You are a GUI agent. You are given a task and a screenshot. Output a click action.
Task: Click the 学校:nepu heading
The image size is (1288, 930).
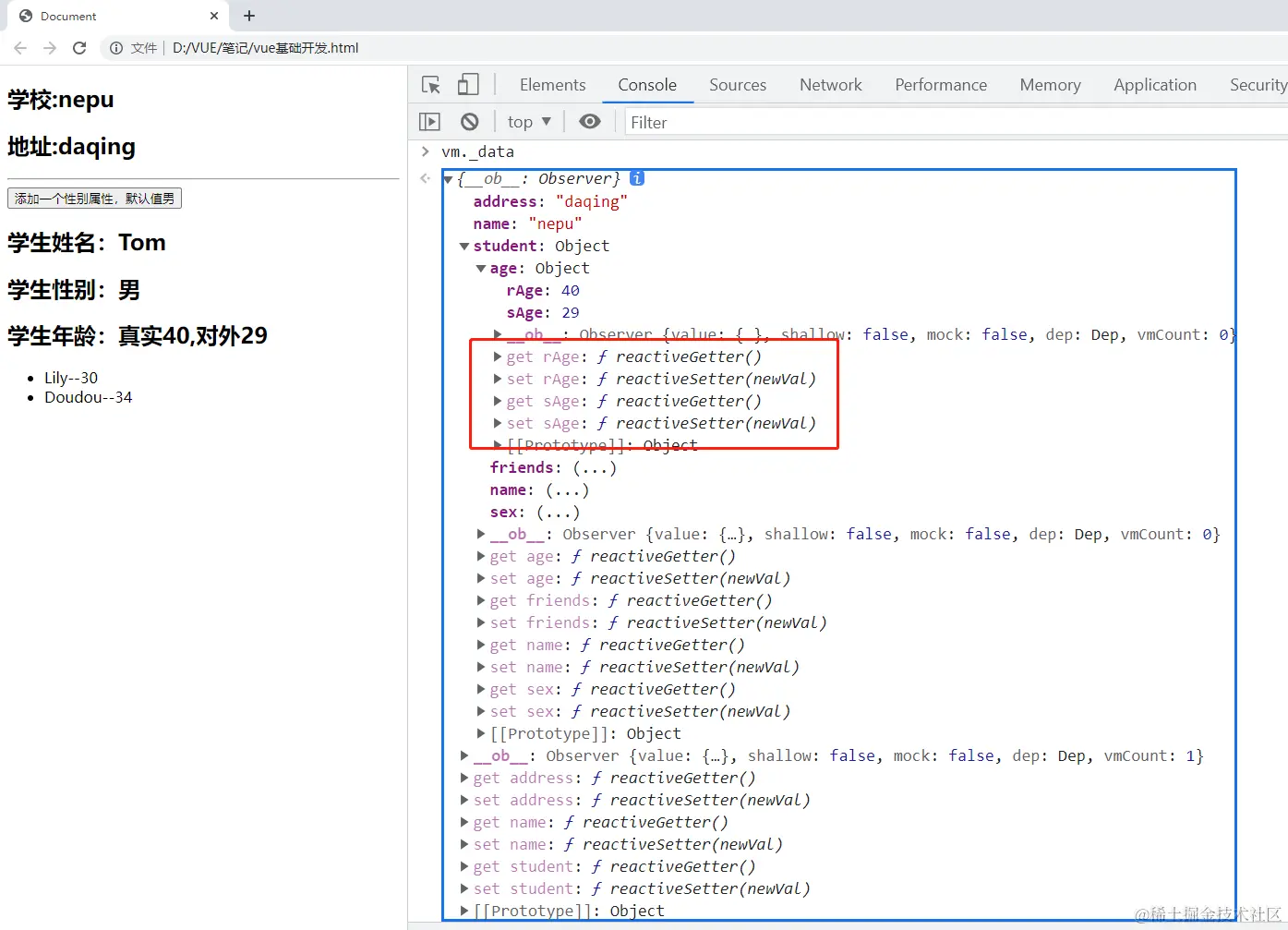[61, 100]
